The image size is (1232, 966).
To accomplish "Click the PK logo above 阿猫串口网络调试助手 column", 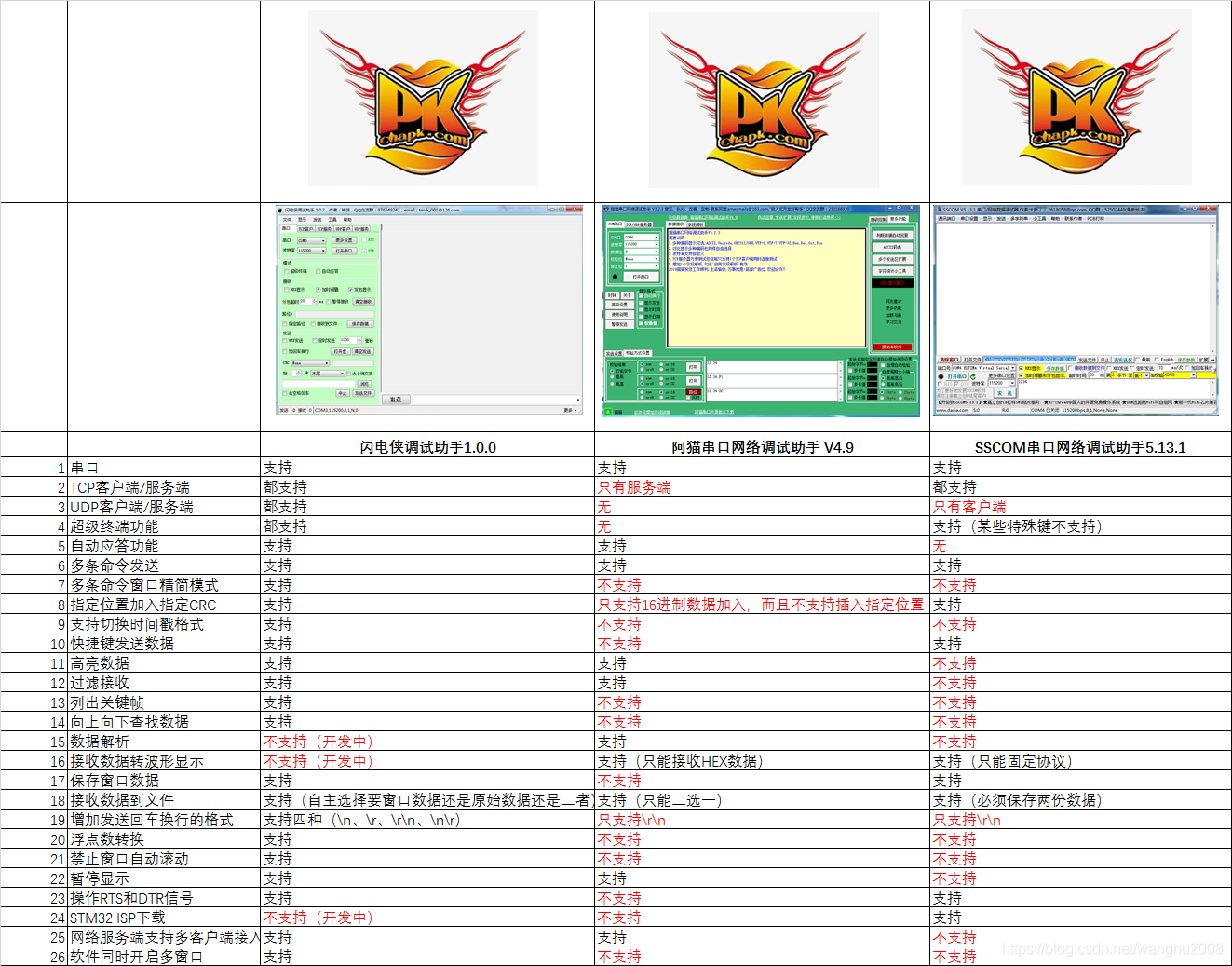I will point(763,99).
